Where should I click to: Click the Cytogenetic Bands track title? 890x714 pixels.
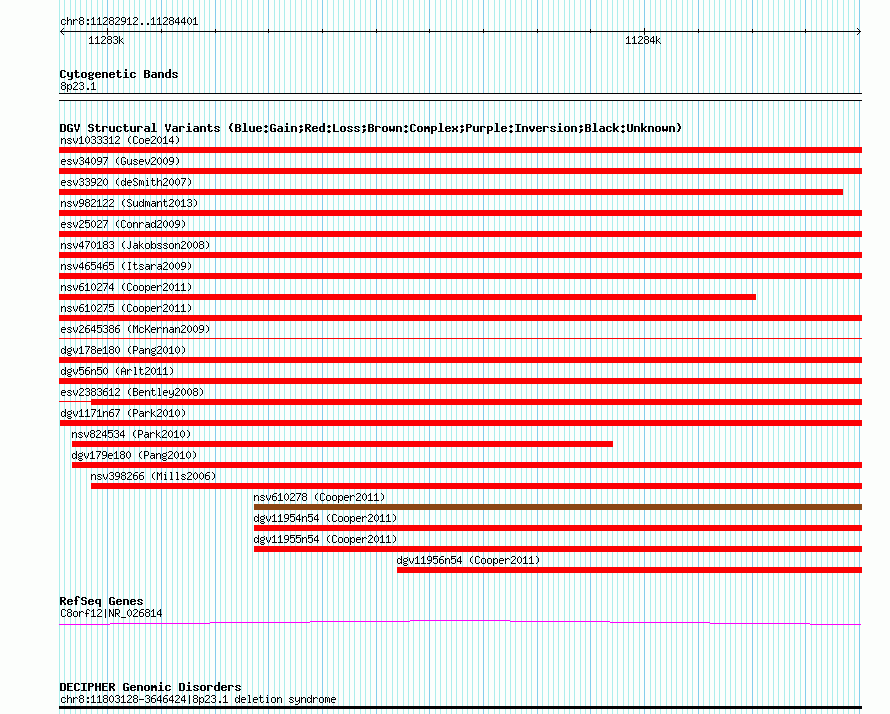click(x=119, y=74)
